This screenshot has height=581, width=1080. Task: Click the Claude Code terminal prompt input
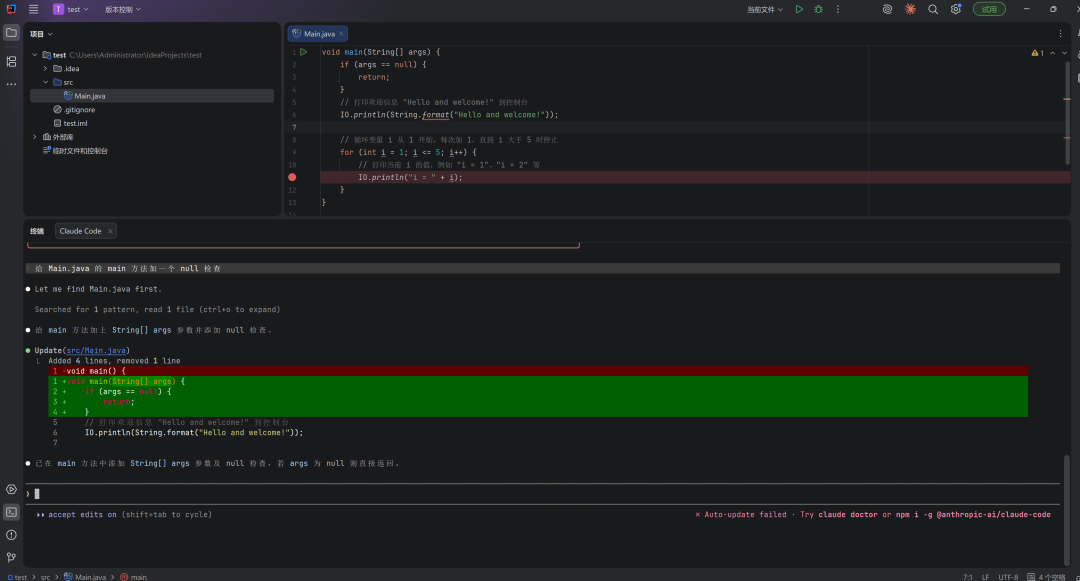[300, 493]
